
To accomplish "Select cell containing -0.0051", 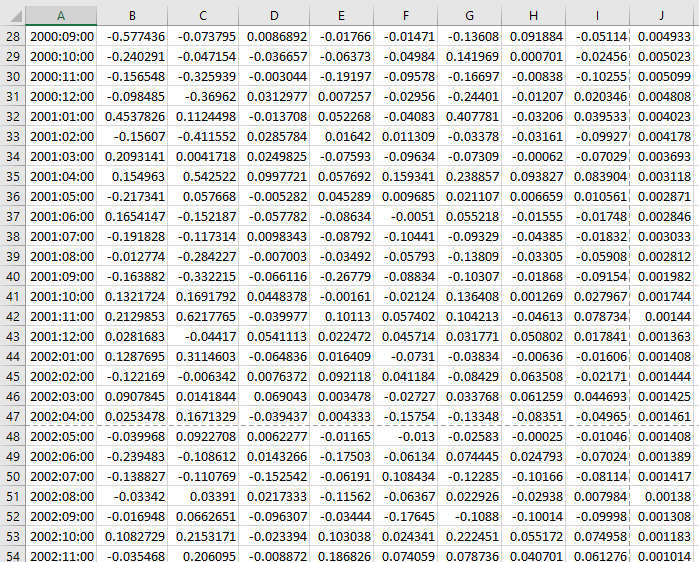I will tap(405, 217).
